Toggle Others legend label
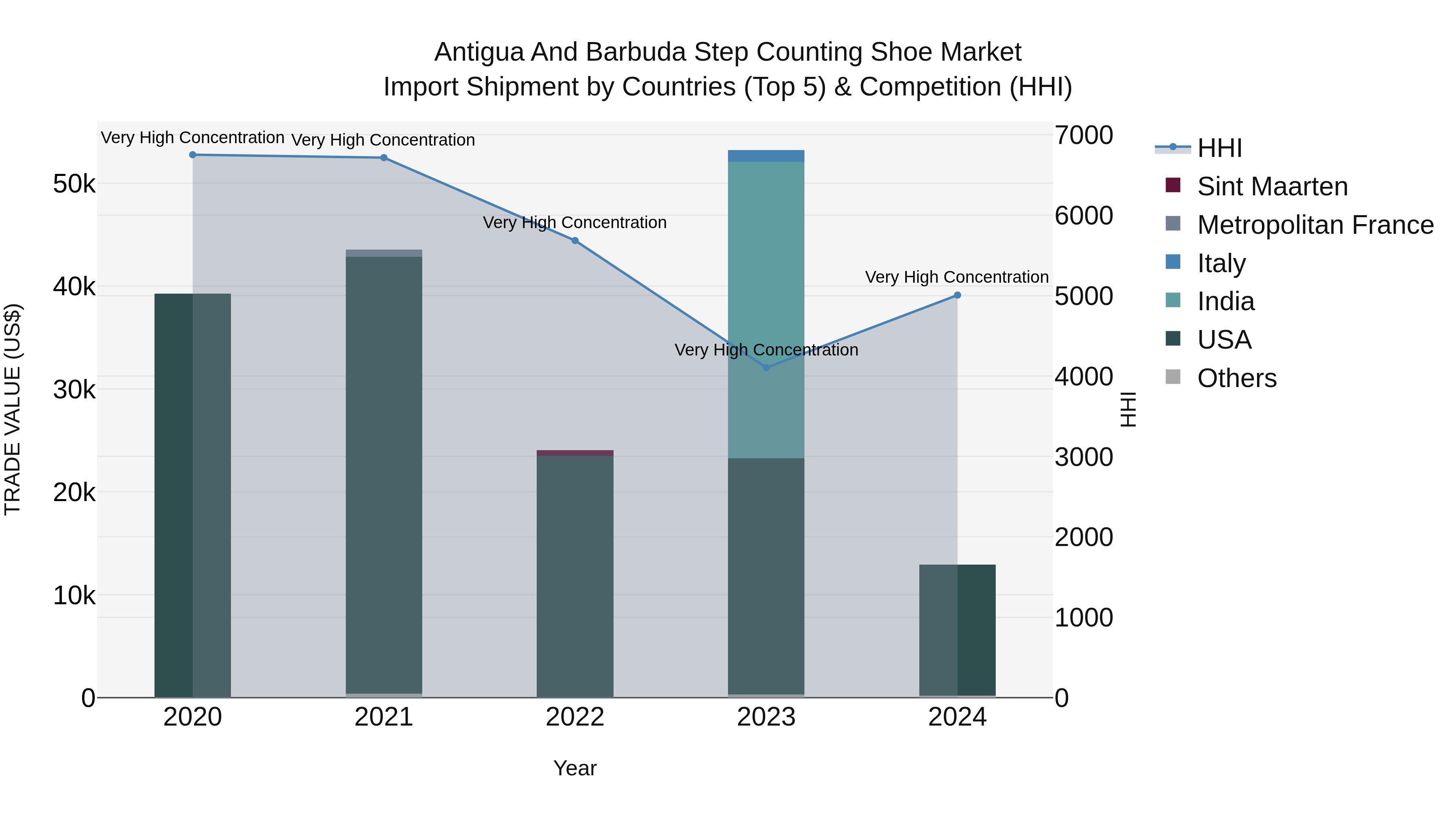 [x=1237, y=378]
